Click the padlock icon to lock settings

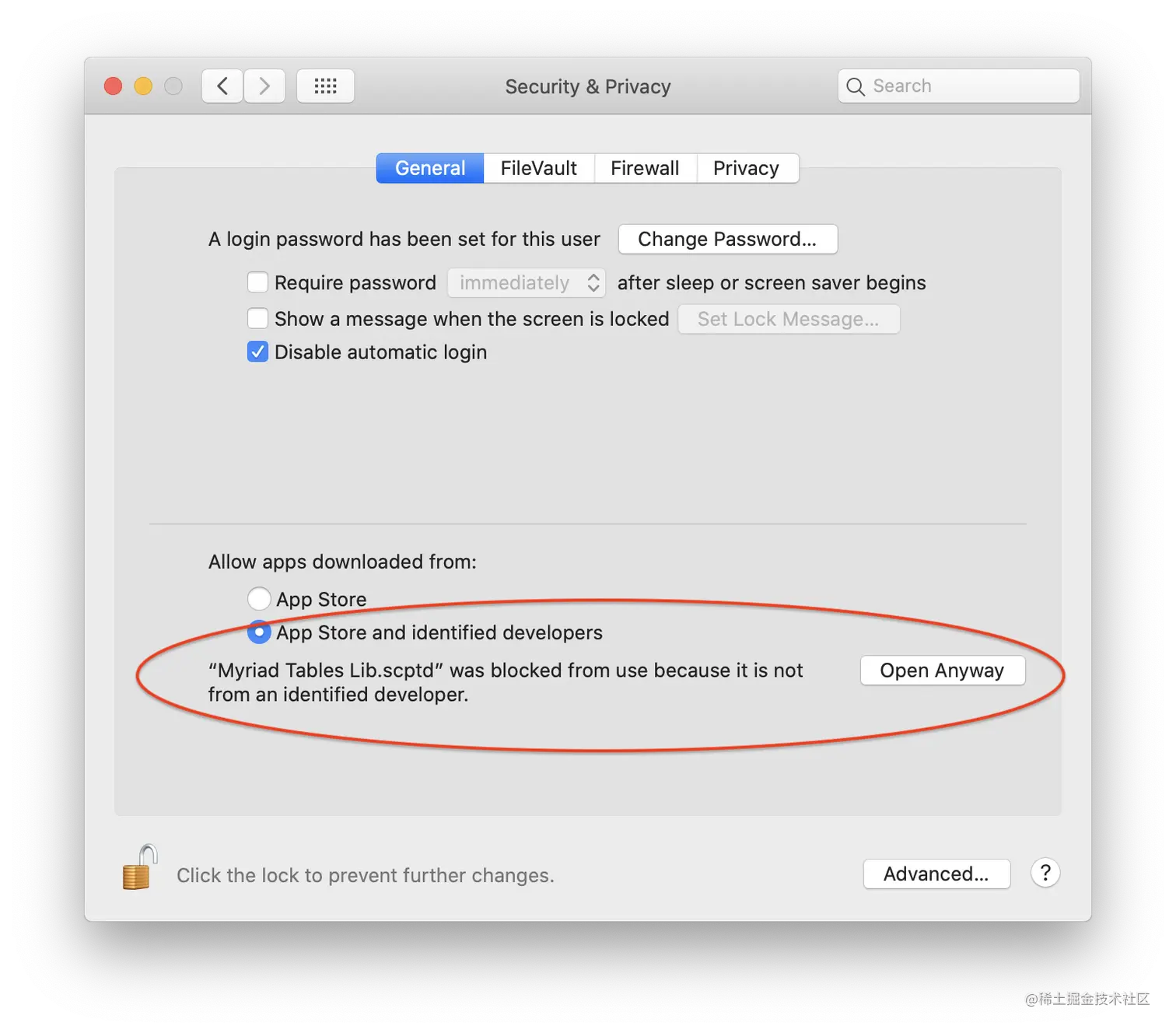(140, 867)
